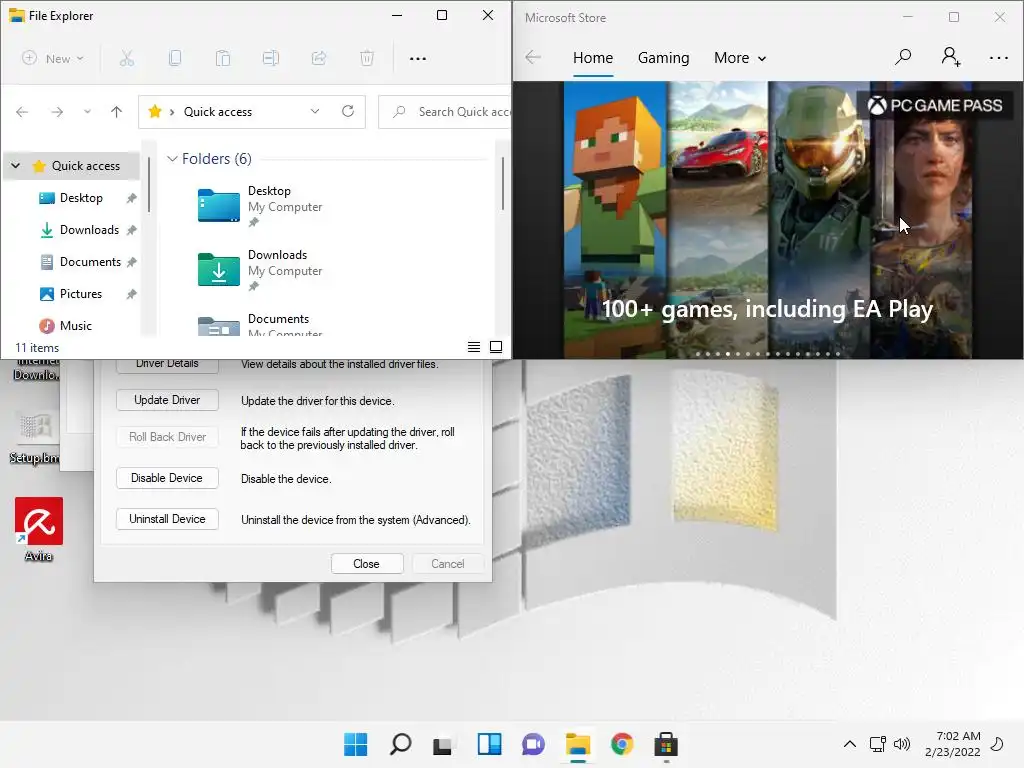The width and height of the screenshot is (1024, 768).
Task: Open the Downloads folder tile
Action: tap(260, 270)
